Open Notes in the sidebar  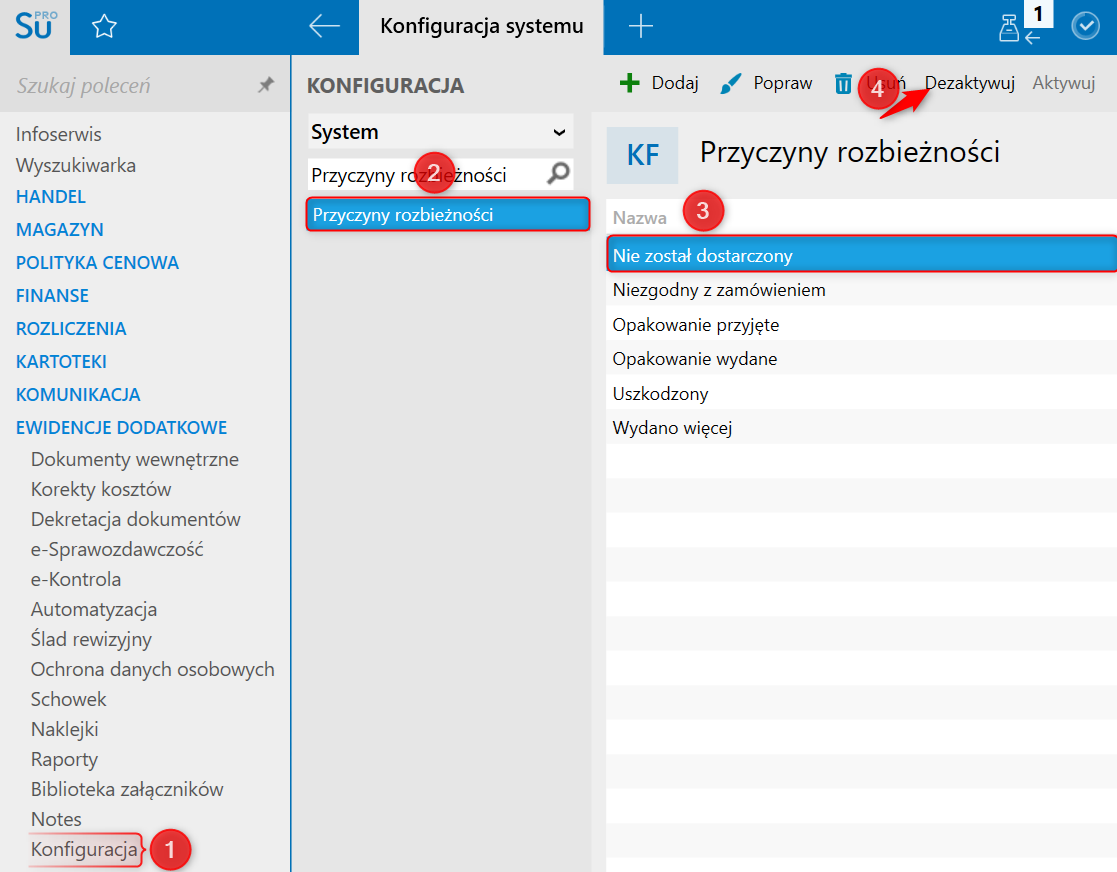point(56,819)
